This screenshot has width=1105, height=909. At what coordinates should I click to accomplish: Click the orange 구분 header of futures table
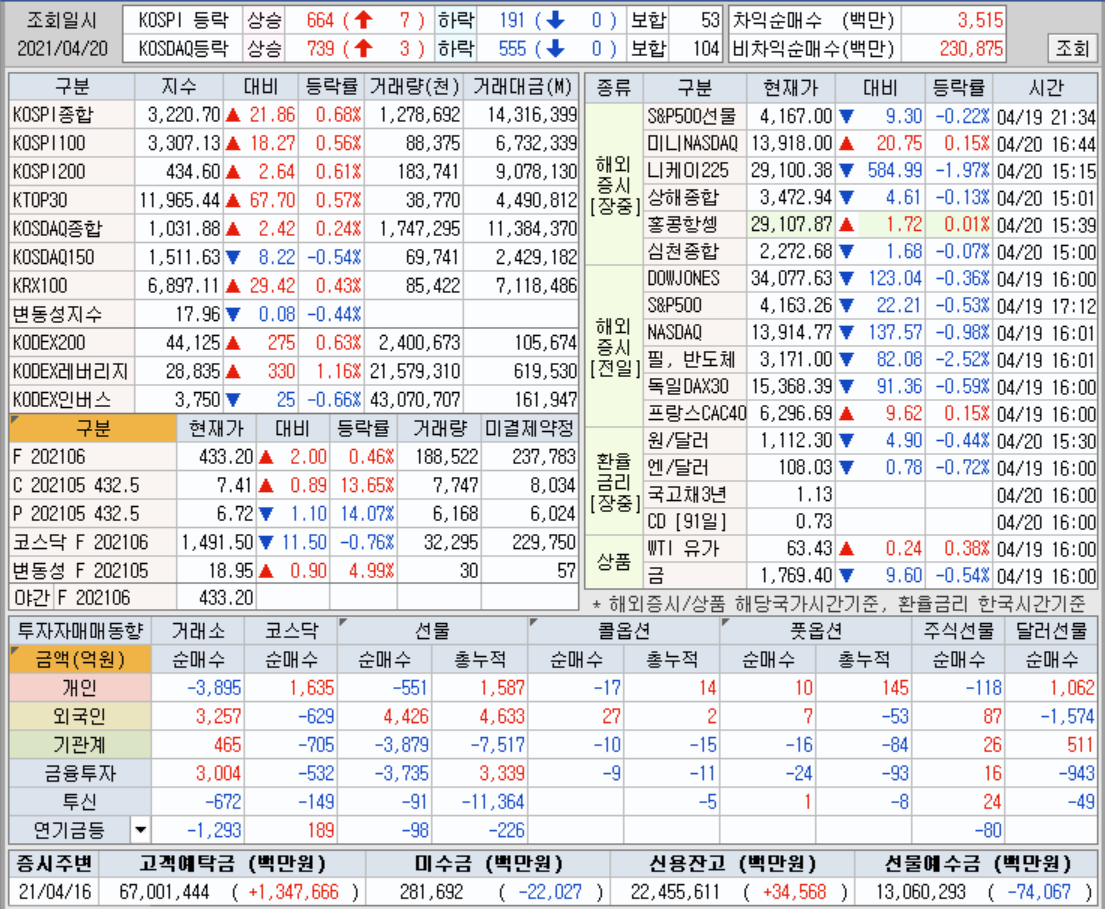[93, 428]
